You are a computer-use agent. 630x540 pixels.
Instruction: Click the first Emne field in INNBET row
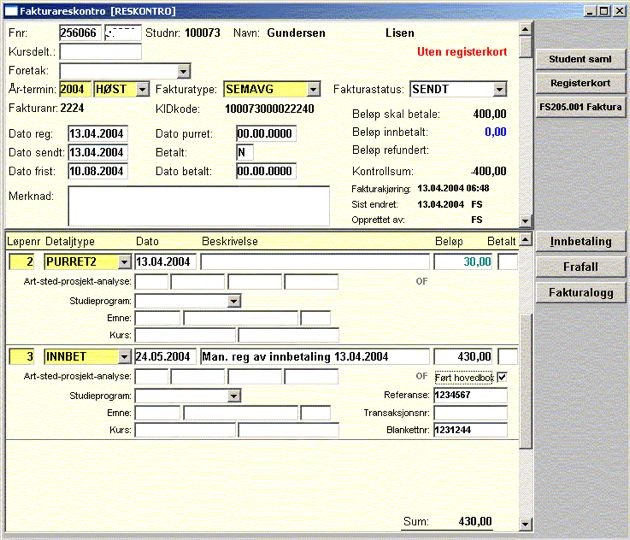(158, 413)
